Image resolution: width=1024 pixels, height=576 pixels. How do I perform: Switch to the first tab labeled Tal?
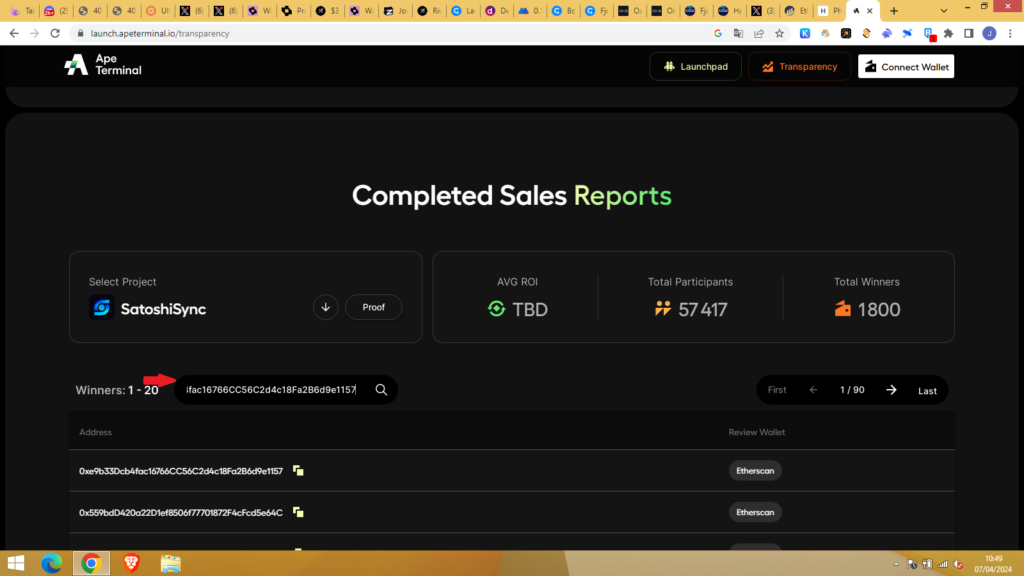22,10
